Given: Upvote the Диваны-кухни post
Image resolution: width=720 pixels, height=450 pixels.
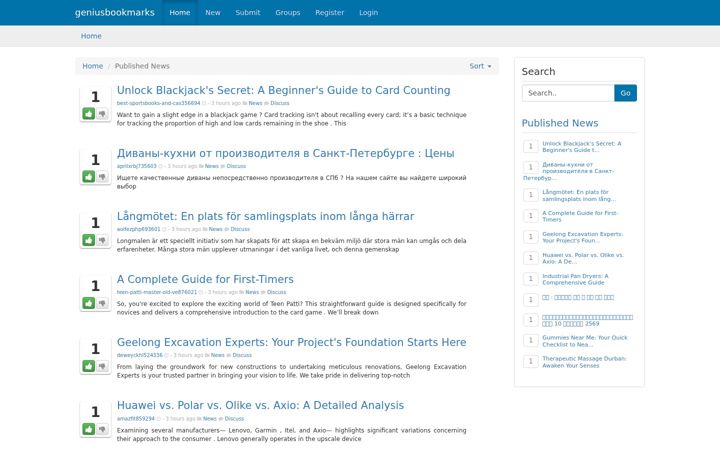Looking at the screenshot, I should point(89,176).
